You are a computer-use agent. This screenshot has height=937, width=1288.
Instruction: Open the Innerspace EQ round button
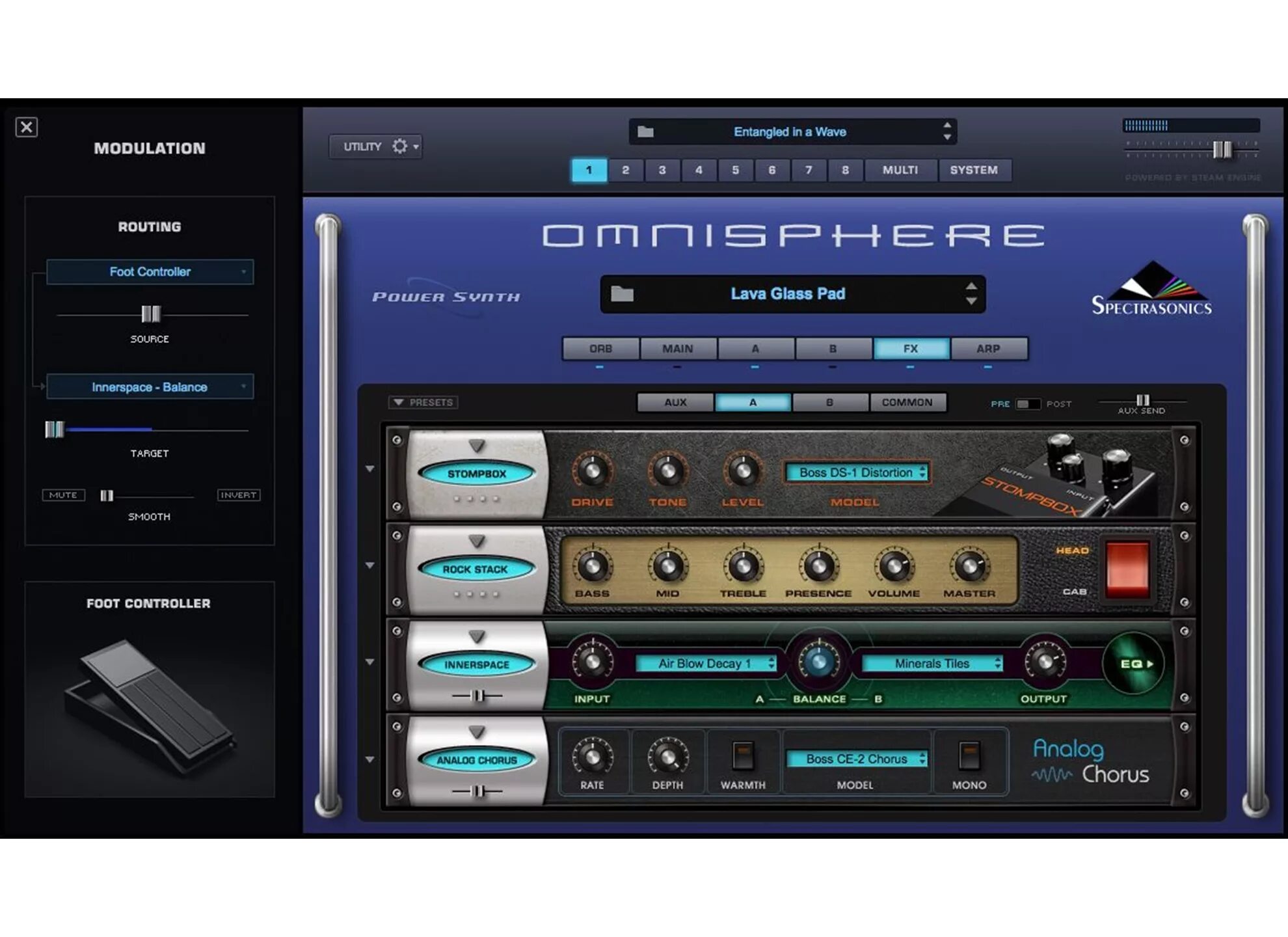pyautogui.click(x=1133, y=664)
